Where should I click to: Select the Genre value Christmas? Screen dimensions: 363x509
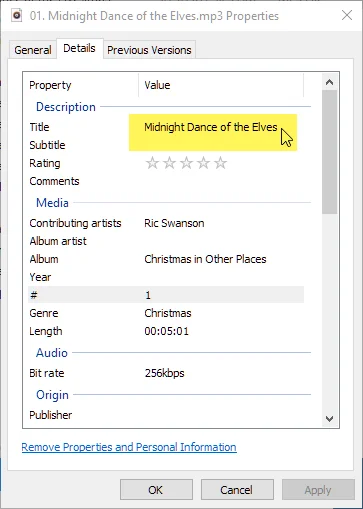[x=168, y=313]
